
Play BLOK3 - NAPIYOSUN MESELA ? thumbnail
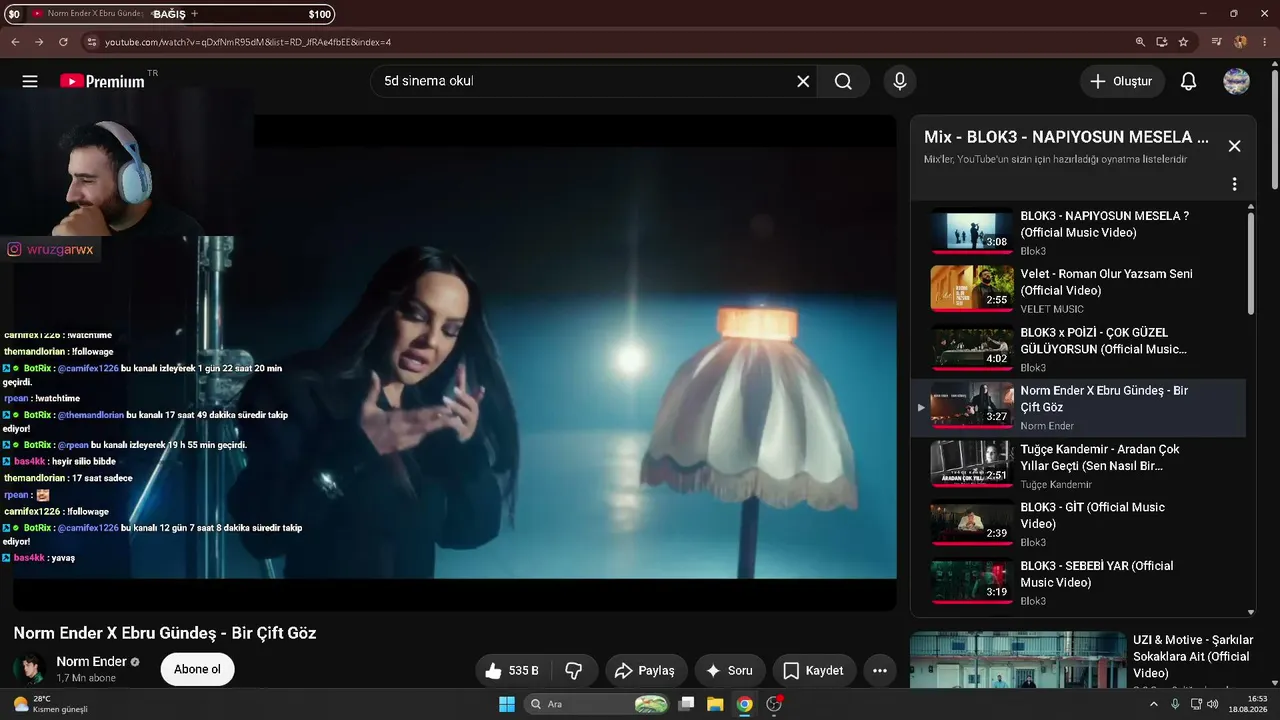972,231
